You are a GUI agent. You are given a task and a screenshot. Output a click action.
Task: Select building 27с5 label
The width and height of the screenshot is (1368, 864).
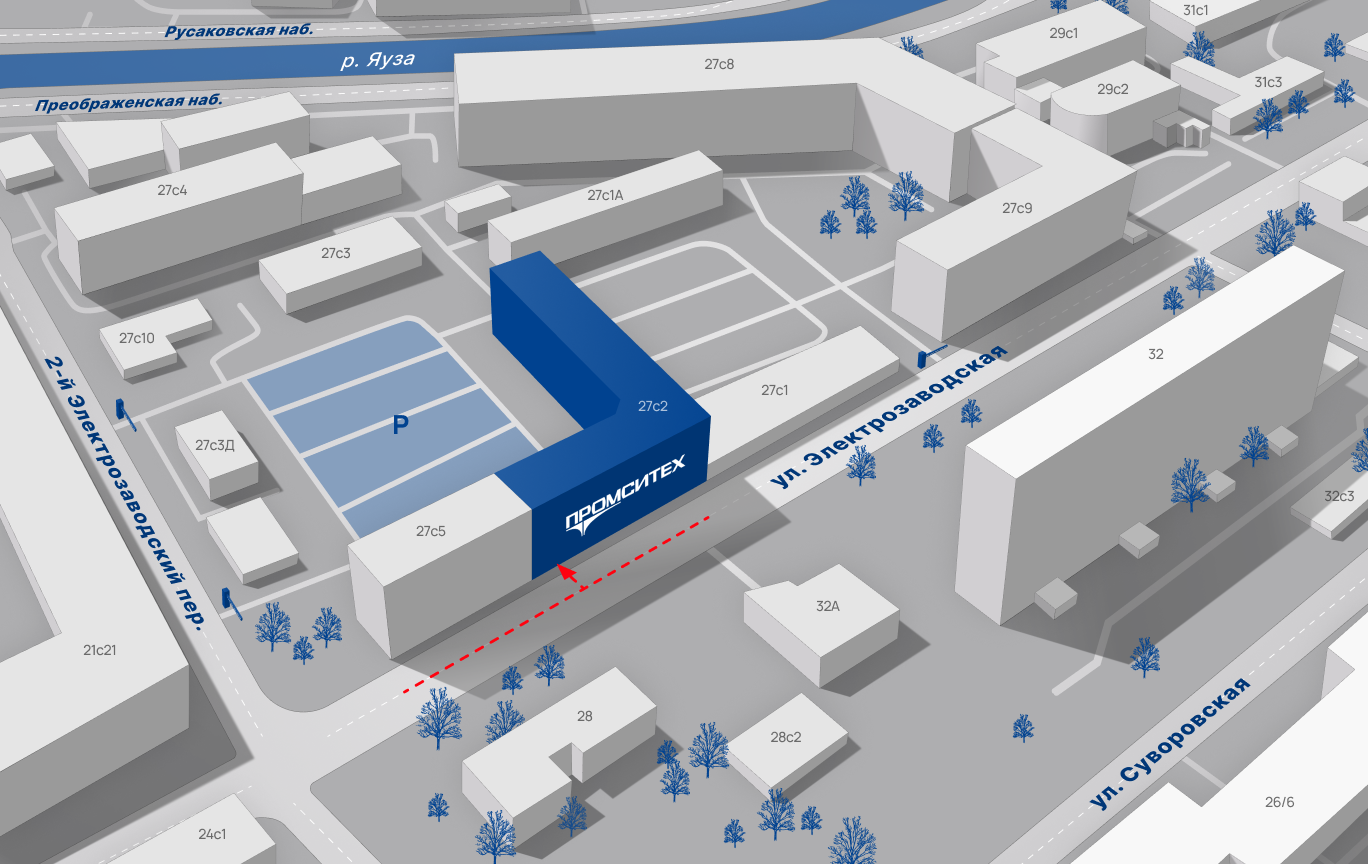[431, 531]
